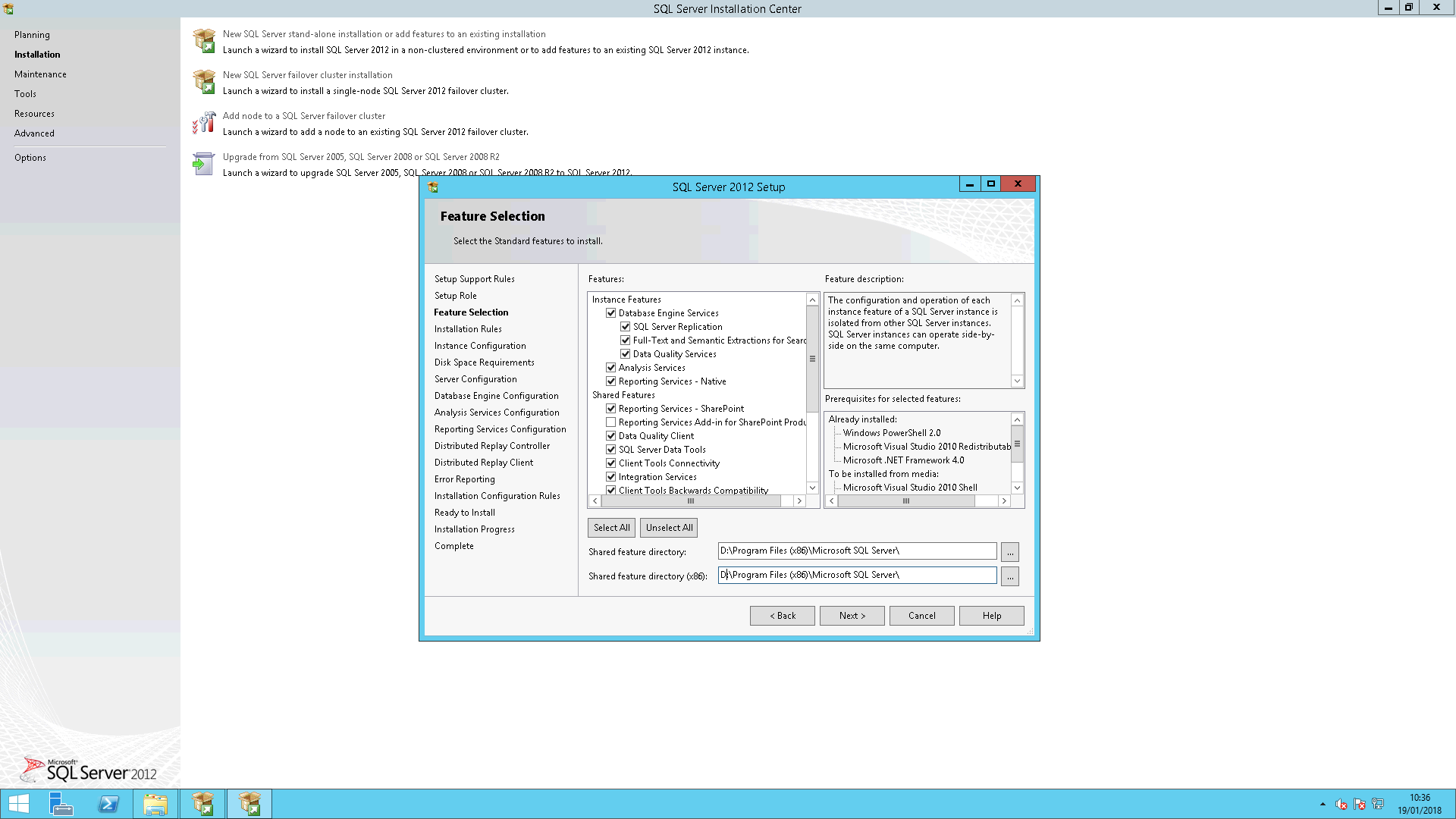Click New SQL Server stand-alone installation link
This screenshot has height=819, width=1456.
coord(384,34)
